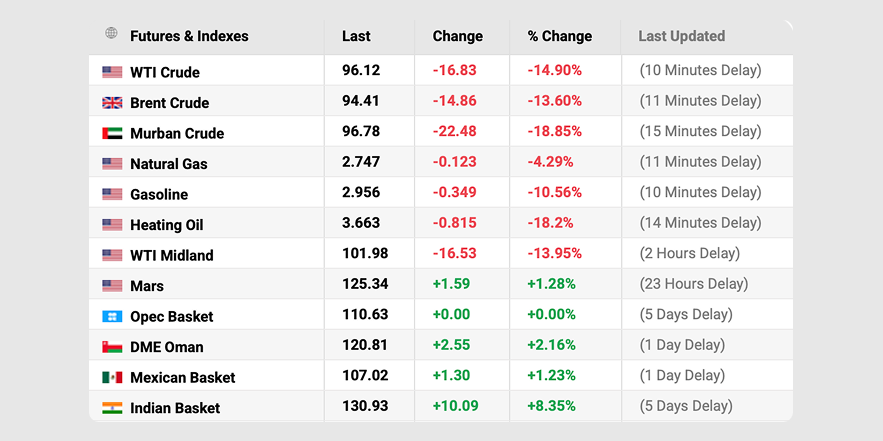883x441 pixels.
Task: Select the Natural Gas row name
Action: (169, 164)
